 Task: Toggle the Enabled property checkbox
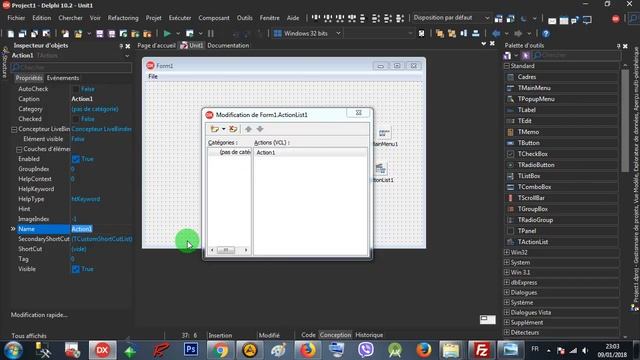point(76,159)
